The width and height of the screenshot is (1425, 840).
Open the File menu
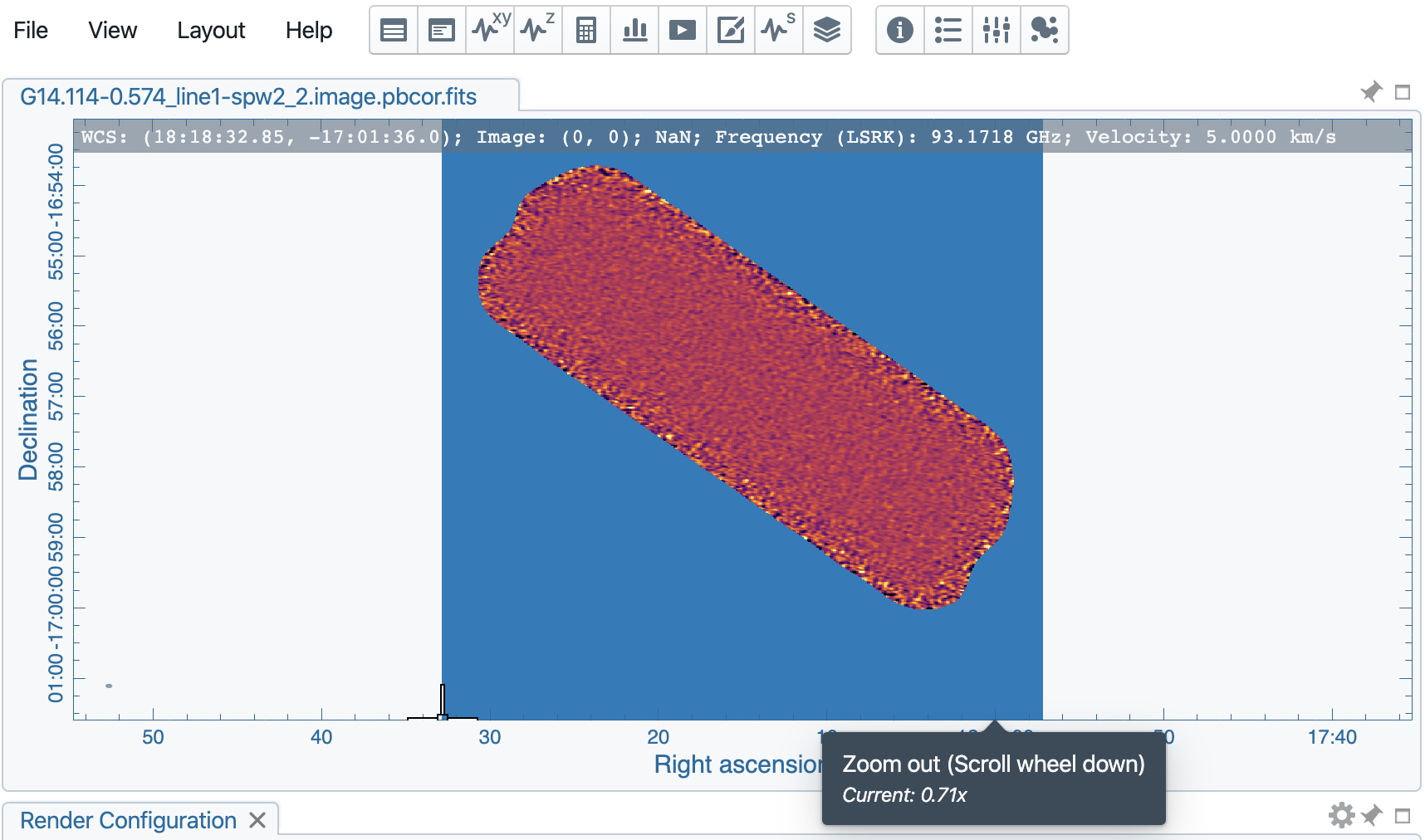coord(31,31)
